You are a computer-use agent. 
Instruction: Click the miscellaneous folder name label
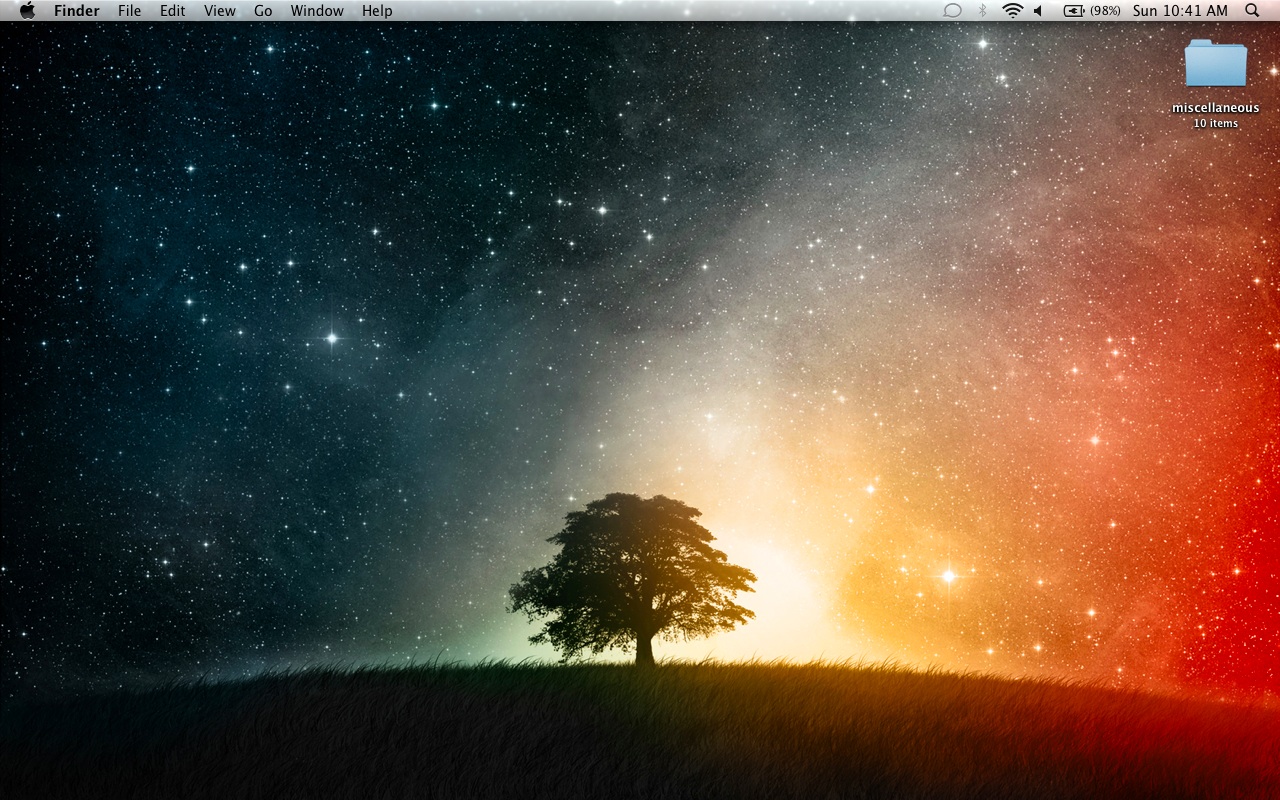pyautogui.click(x=1216, y=108)
